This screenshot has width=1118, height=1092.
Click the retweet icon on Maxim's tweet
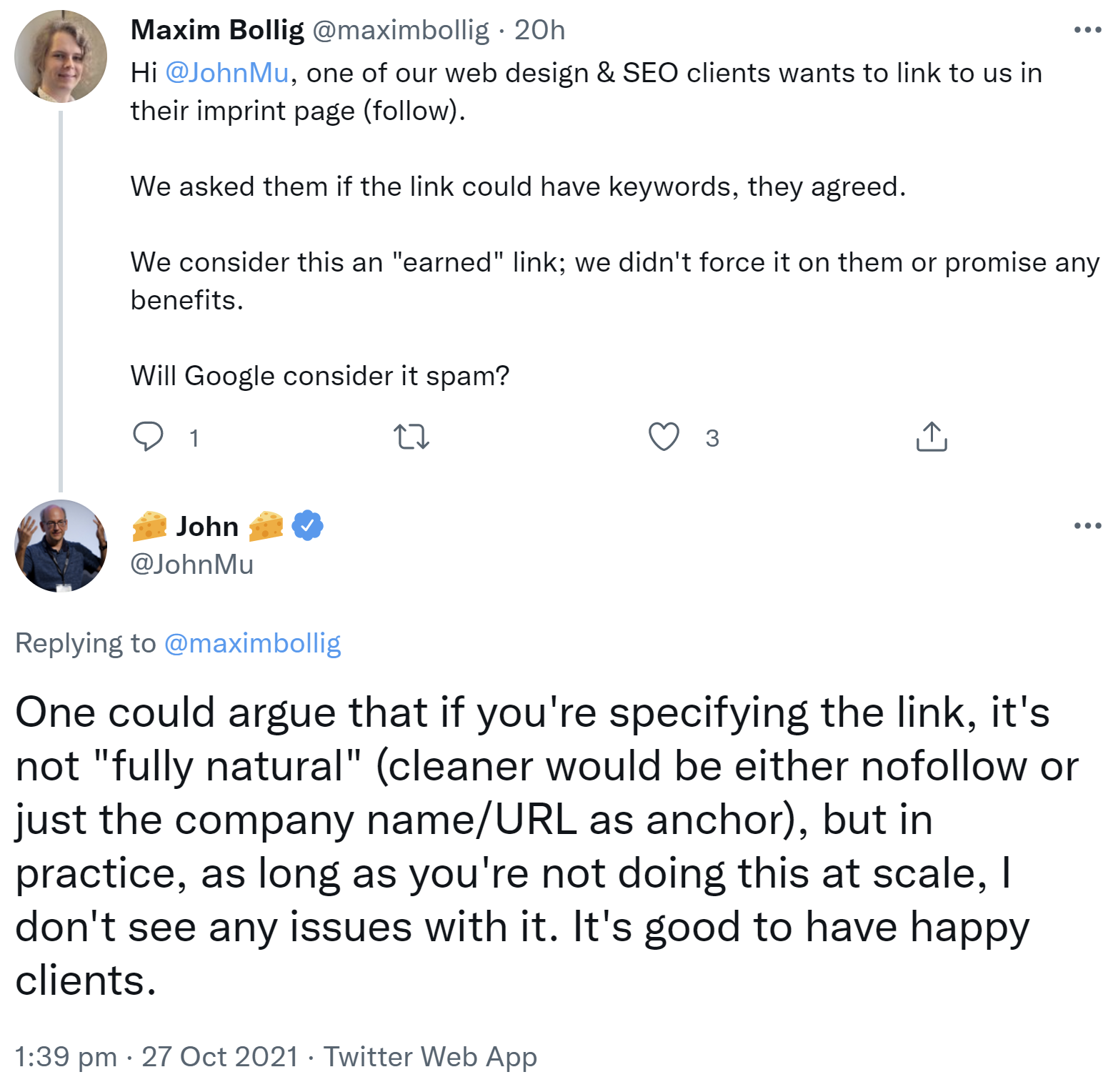coord(412,437)
